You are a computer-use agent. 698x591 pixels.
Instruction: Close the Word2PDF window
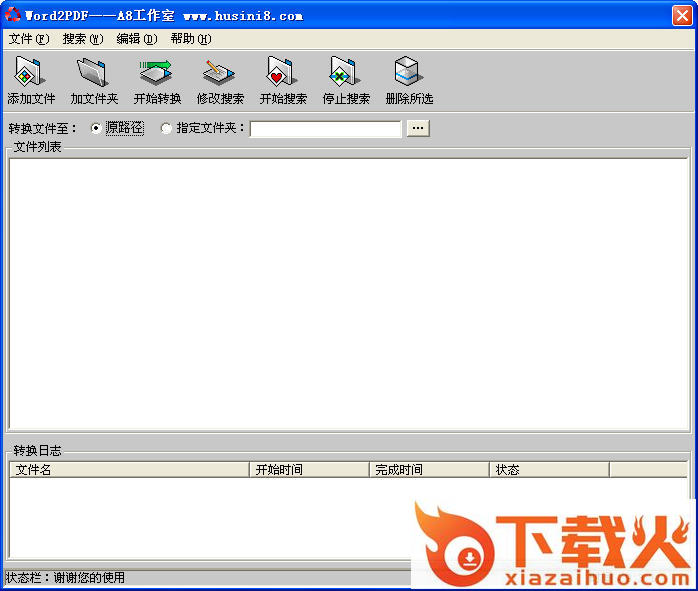point(682,16)
